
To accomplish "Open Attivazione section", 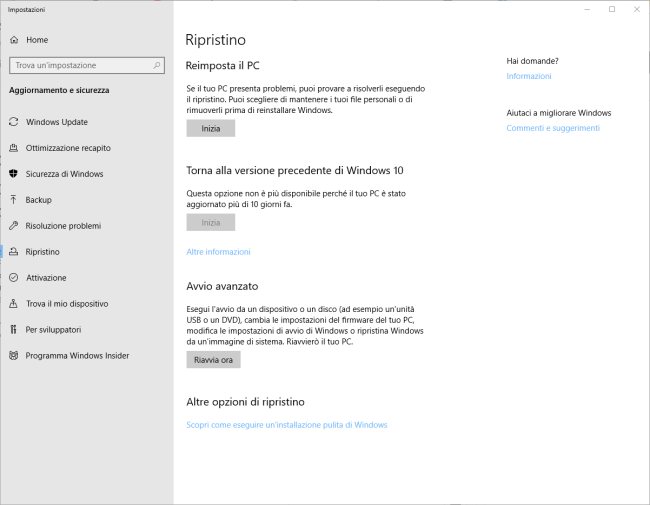I will pyautogui.click(x=86, y=278).
